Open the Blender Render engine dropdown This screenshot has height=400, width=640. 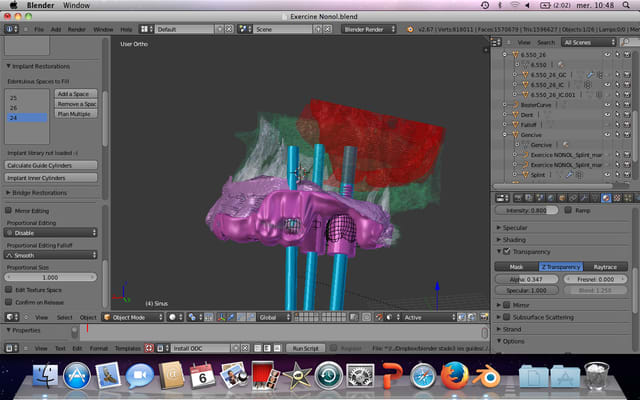[368, 29]
